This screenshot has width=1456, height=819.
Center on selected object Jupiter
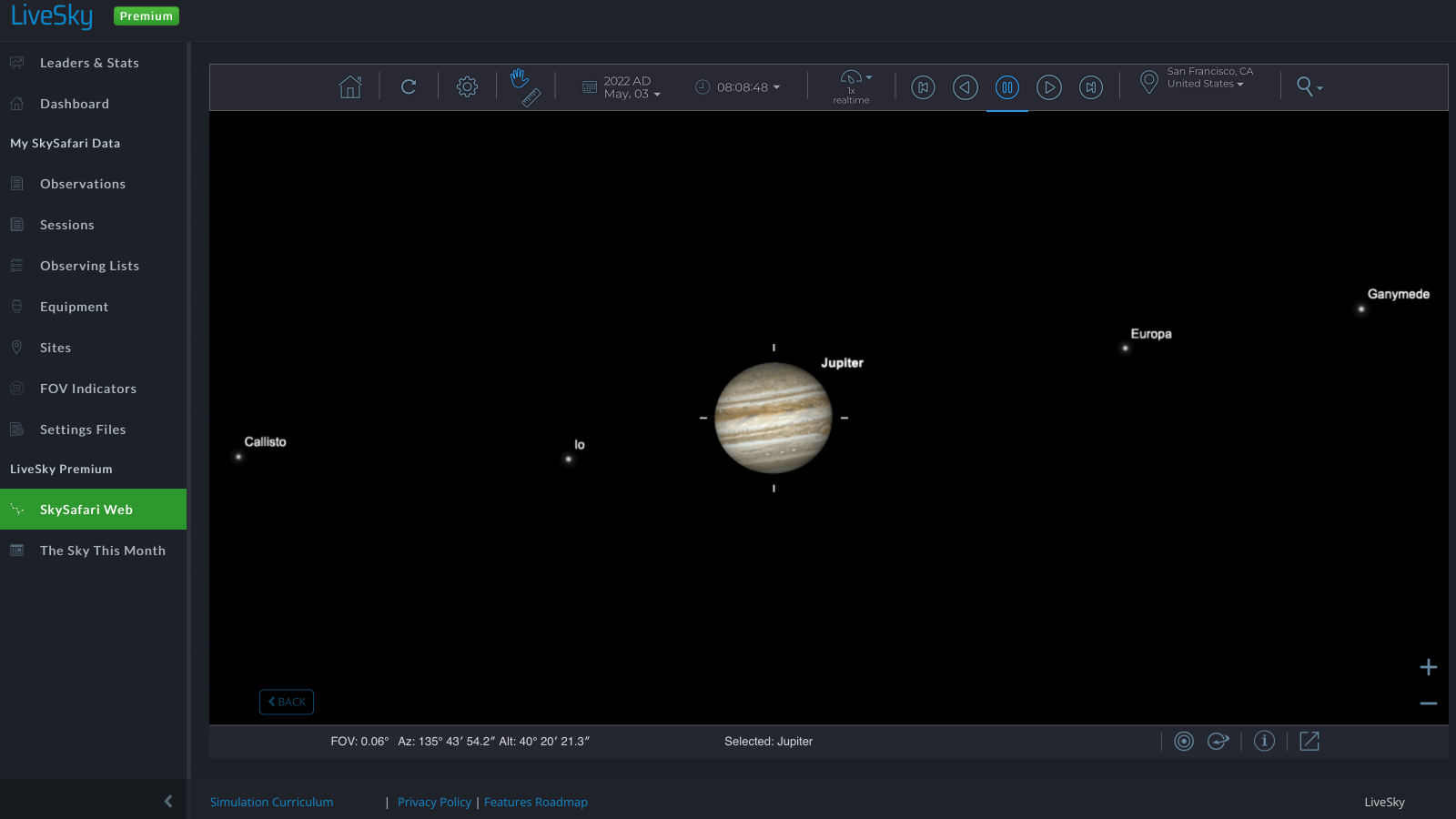tap(1184, 741)
